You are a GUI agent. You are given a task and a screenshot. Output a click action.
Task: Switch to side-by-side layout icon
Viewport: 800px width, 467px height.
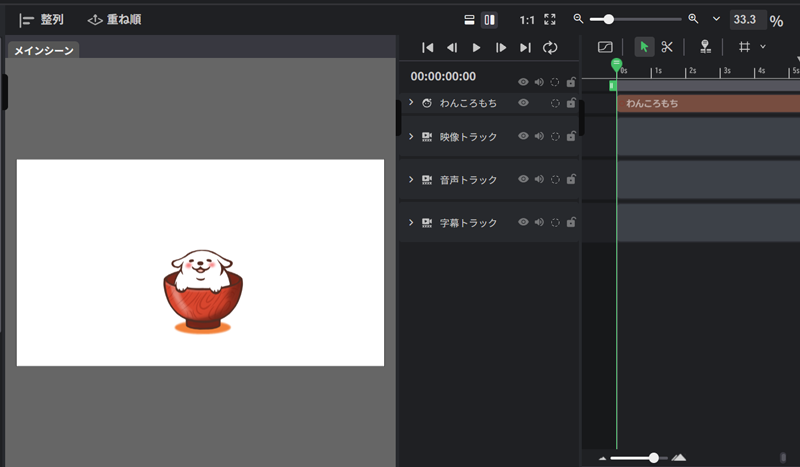coord(489,19)
